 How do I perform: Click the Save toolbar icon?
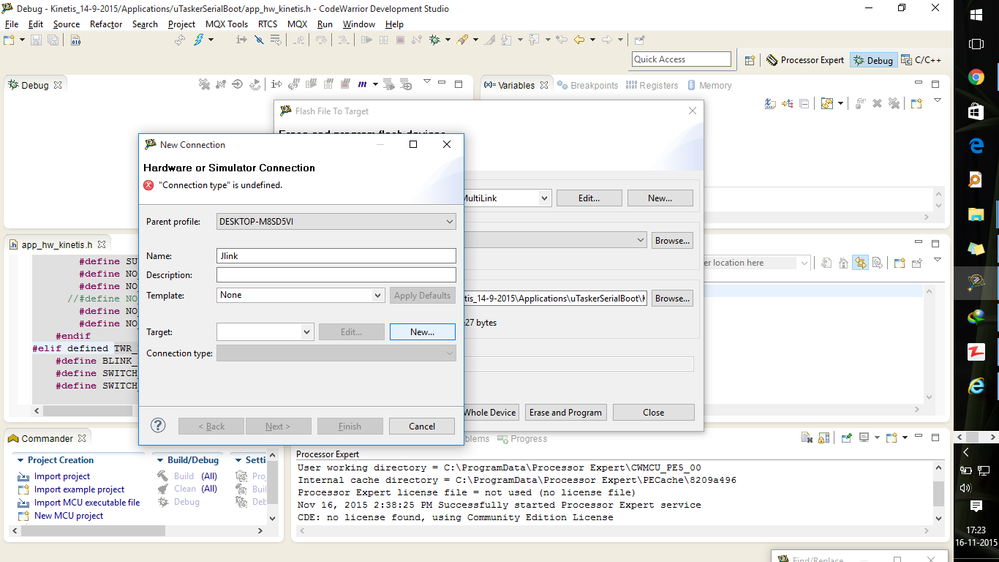click(36, 40)
